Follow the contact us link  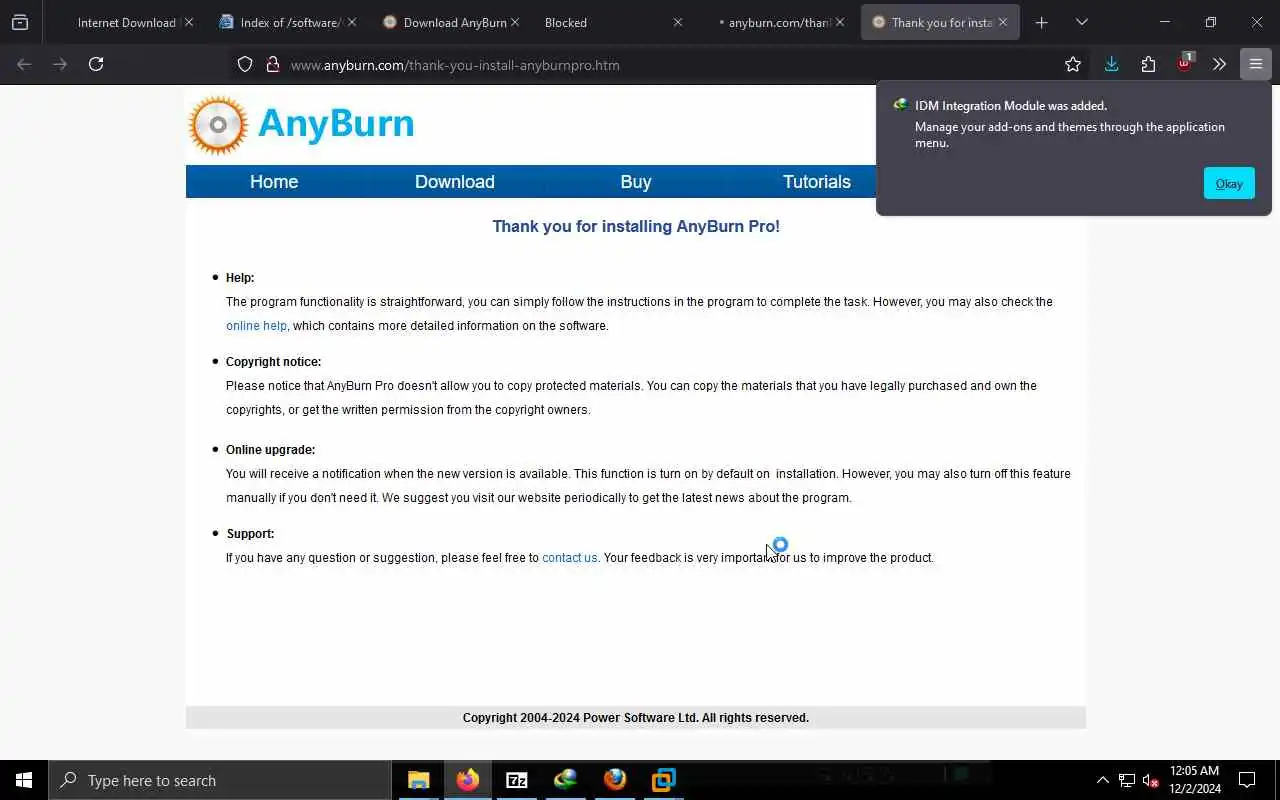(x=569, y=558)
